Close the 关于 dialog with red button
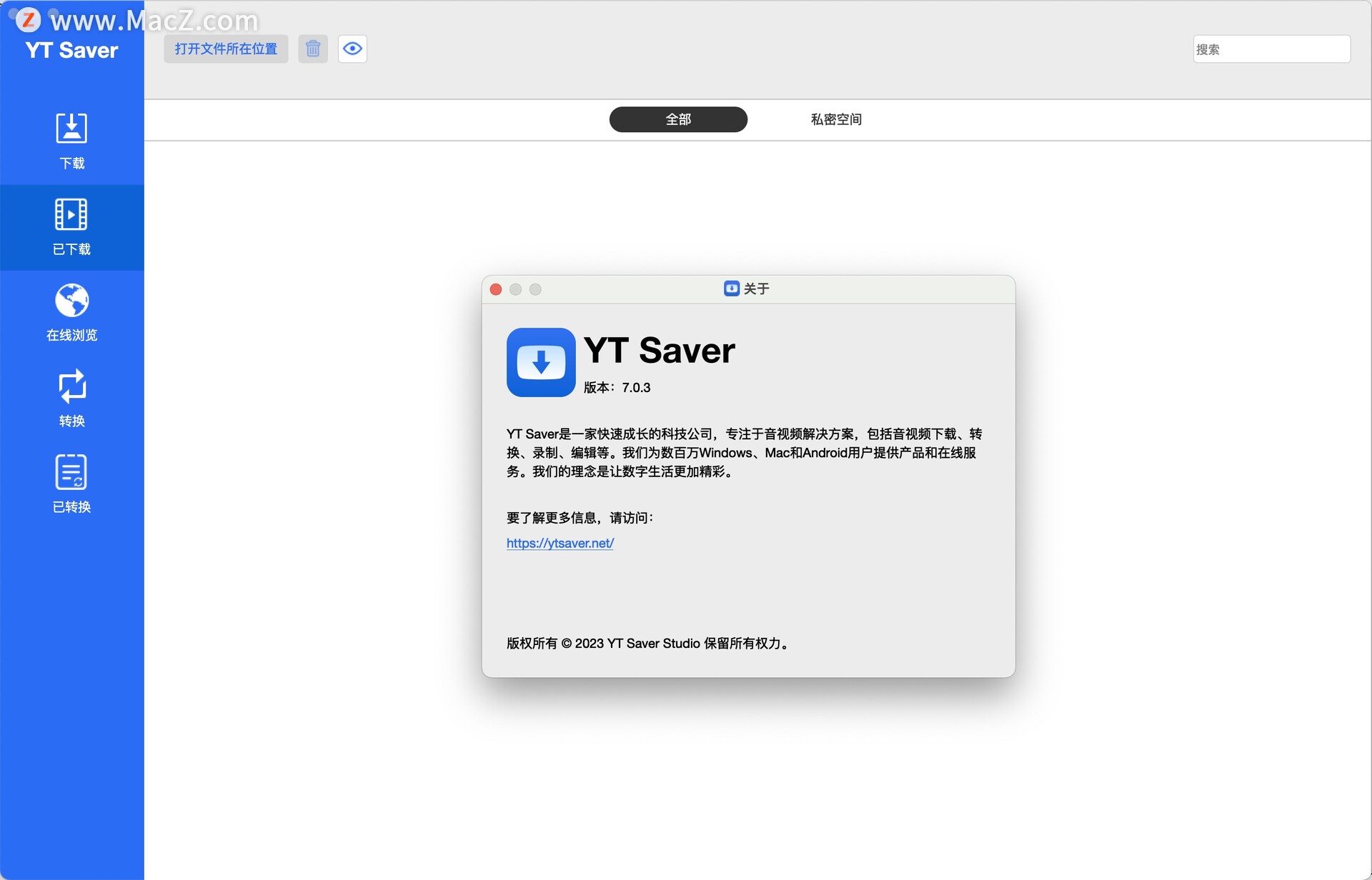The width and height of the screenshot is (1372, 880). click(x=496, y=289)
